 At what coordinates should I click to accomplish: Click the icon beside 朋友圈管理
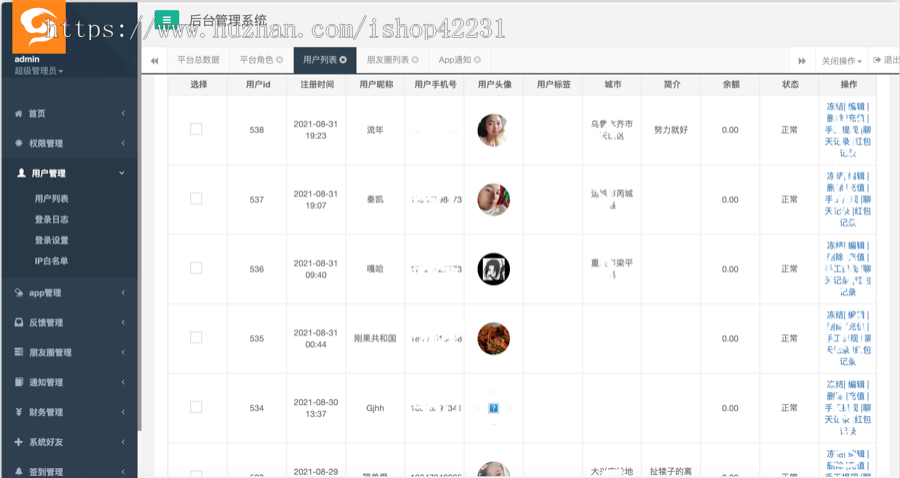click(x=18, y=352)
